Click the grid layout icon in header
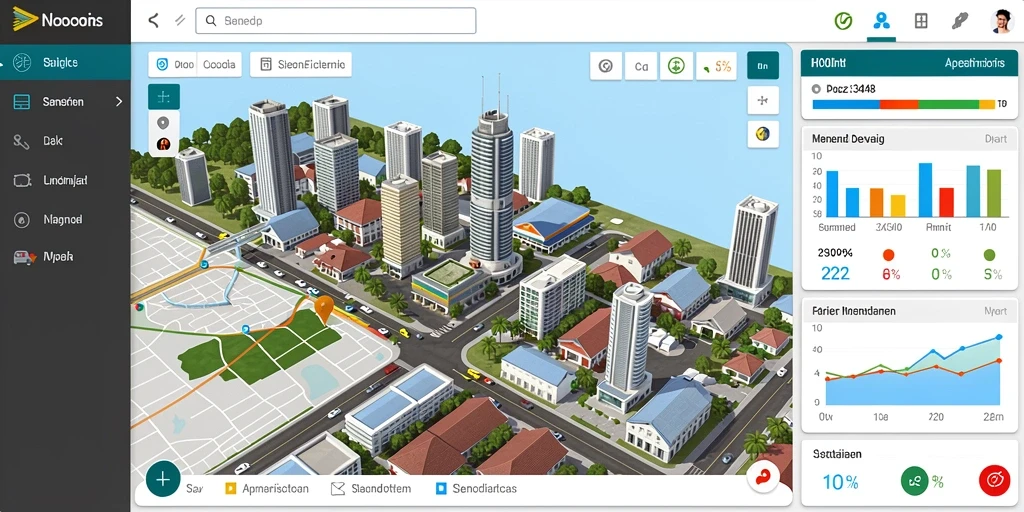Image resolution: width=1024 pixels, height=512 pixels. (921, 21)
